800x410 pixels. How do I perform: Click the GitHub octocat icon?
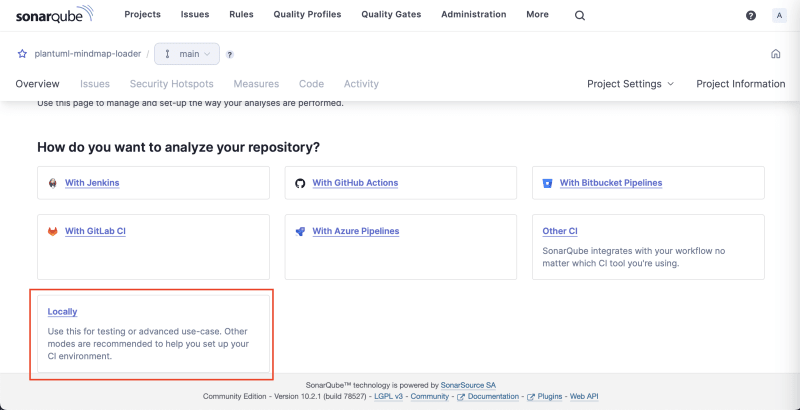(x=300, y=183)
